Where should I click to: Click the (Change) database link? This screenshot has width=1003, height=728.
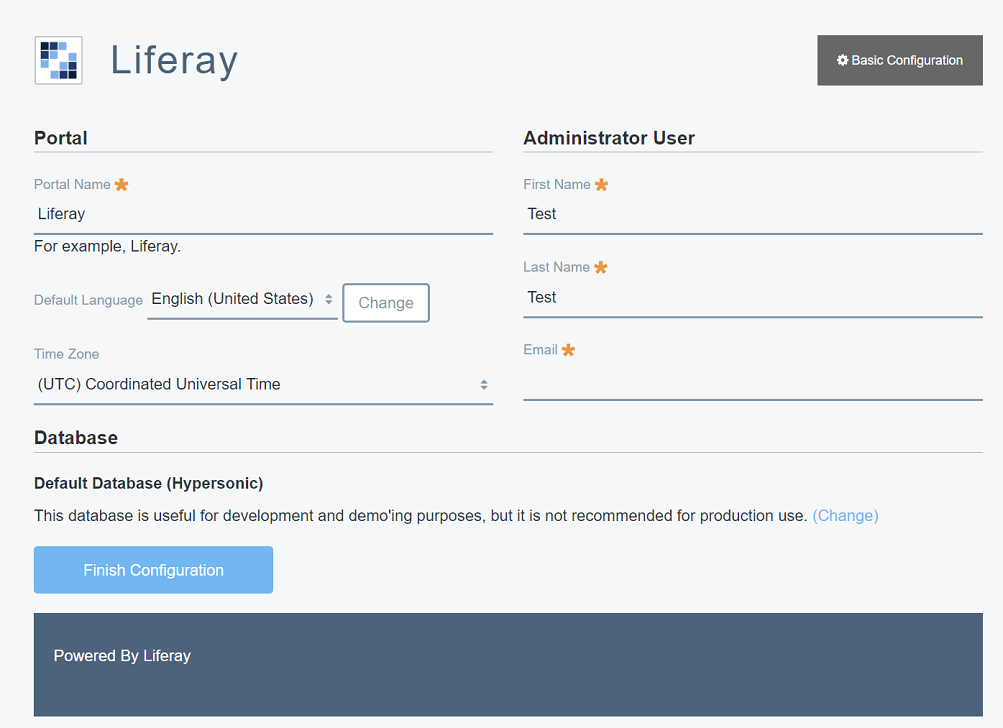pyautogui.click(x=845, y=516)
